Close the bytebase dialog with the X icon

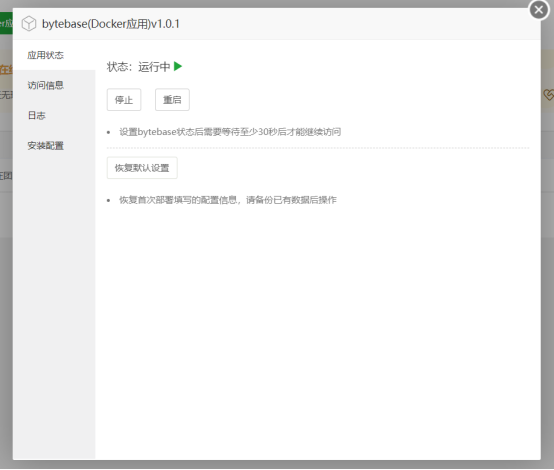(x=538, y=10)
